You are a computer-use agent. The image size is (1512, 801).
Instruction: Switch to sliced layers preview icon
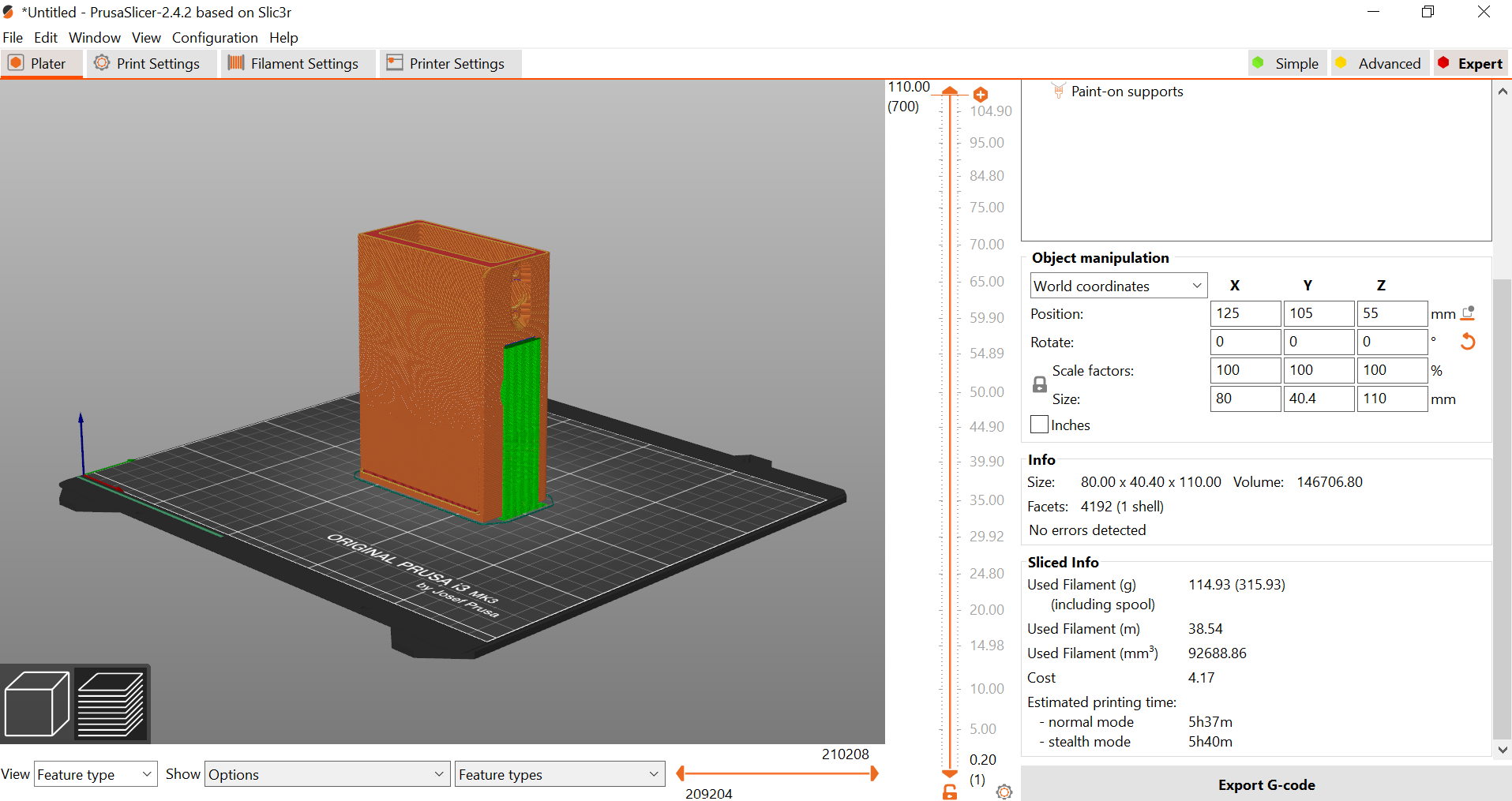coord(111,704)
